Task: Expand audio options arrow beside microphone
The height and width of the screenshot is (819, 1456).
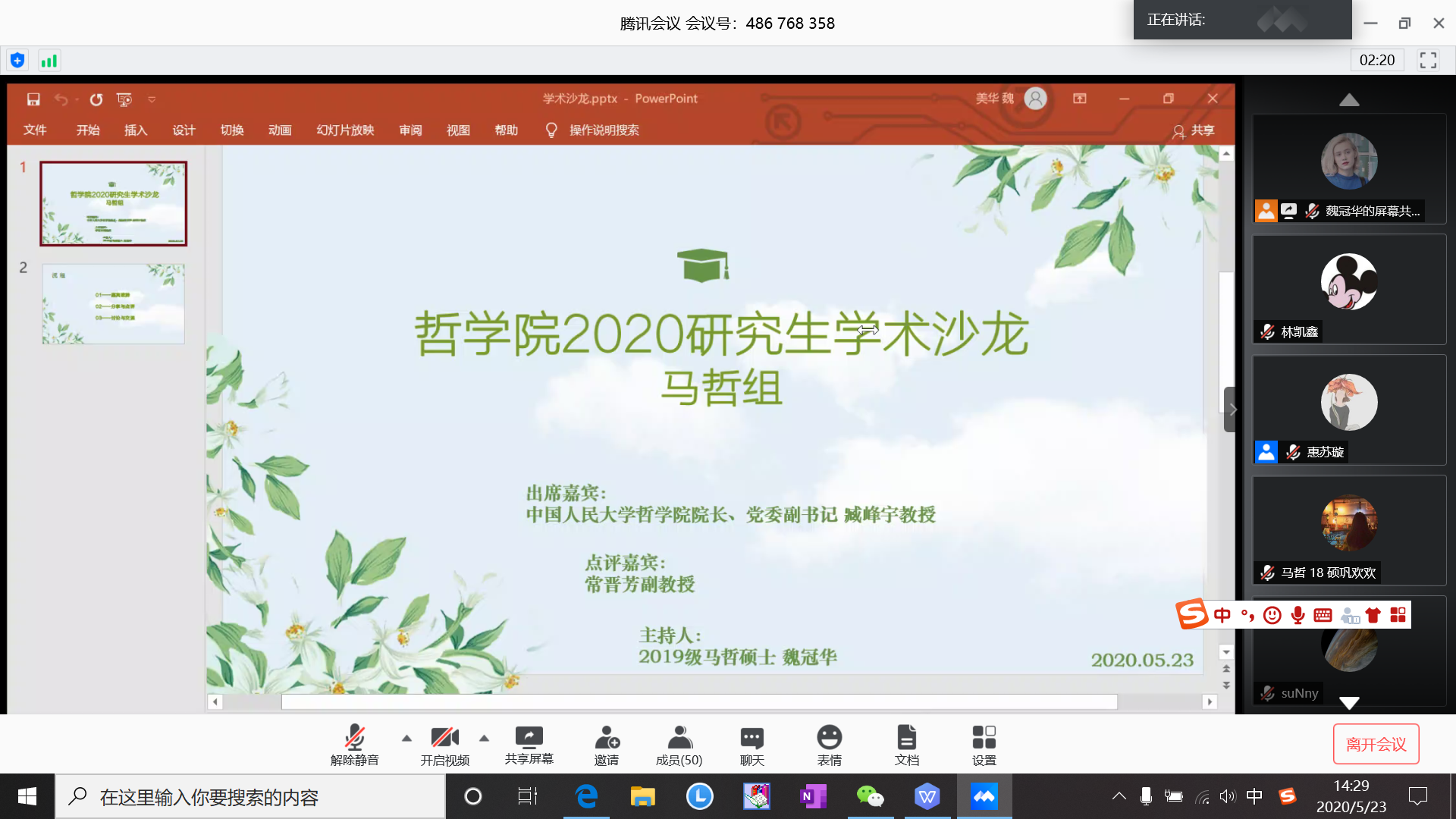Action: (406, 738)
